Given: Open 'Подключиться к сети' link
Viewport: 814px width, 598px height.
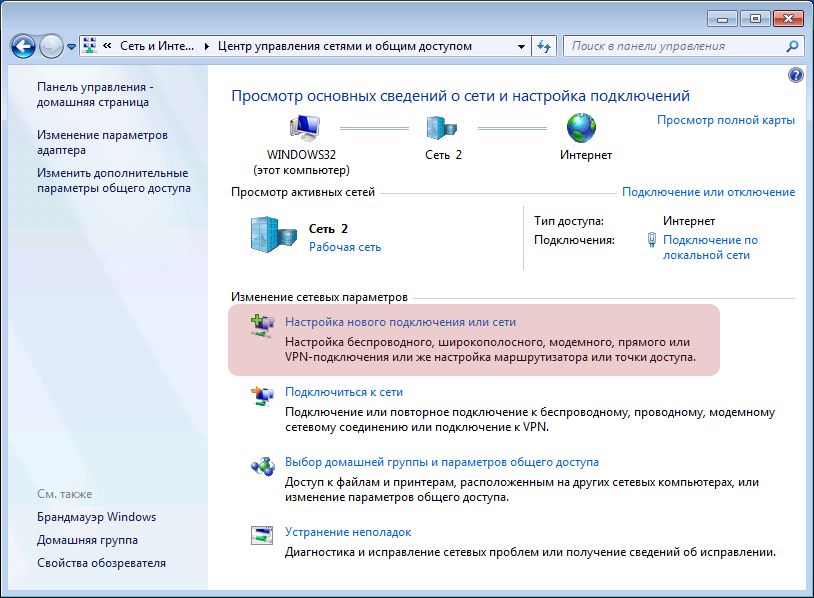Looking at the screenshot, I should tap(344, 392).
